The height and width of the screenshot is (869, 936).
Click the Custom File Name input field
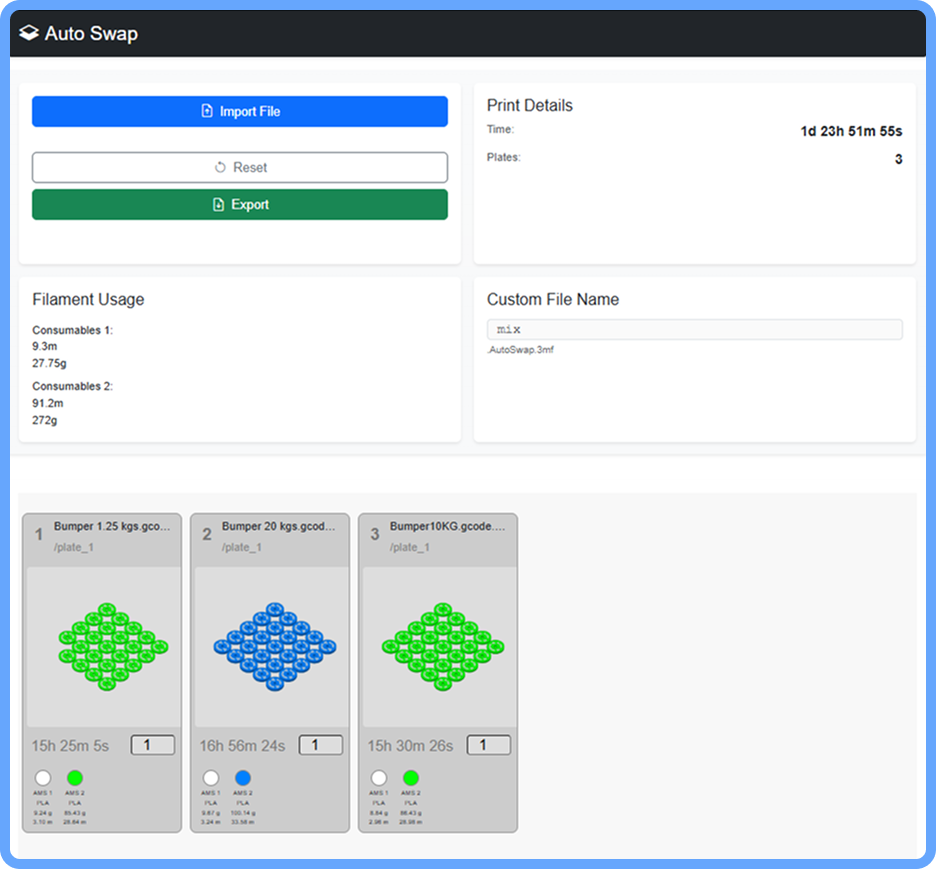694,330
